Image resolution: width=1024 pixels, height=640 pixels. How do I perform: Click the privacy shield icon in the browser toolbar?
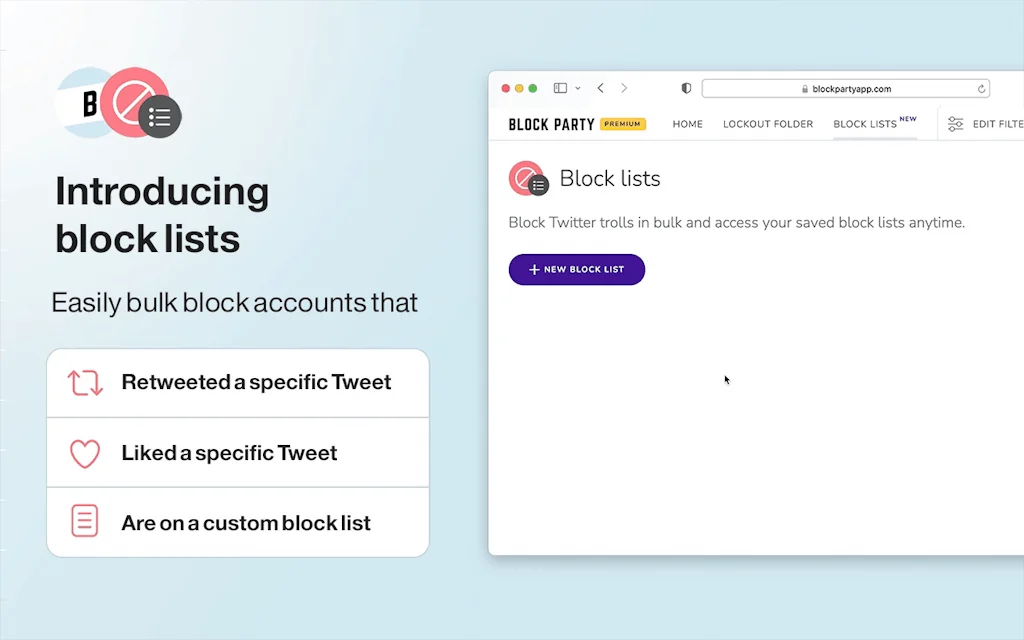[x=685, y=88]
